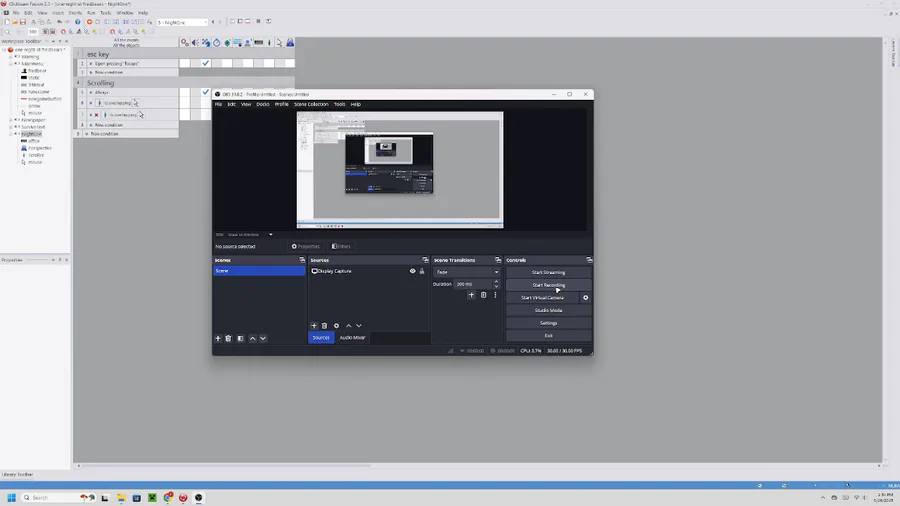Open the frame selector dropdown showing NightOne
The width and height of the screenshot is (900, 506).
pyautogui.click(x=182, y=22)
